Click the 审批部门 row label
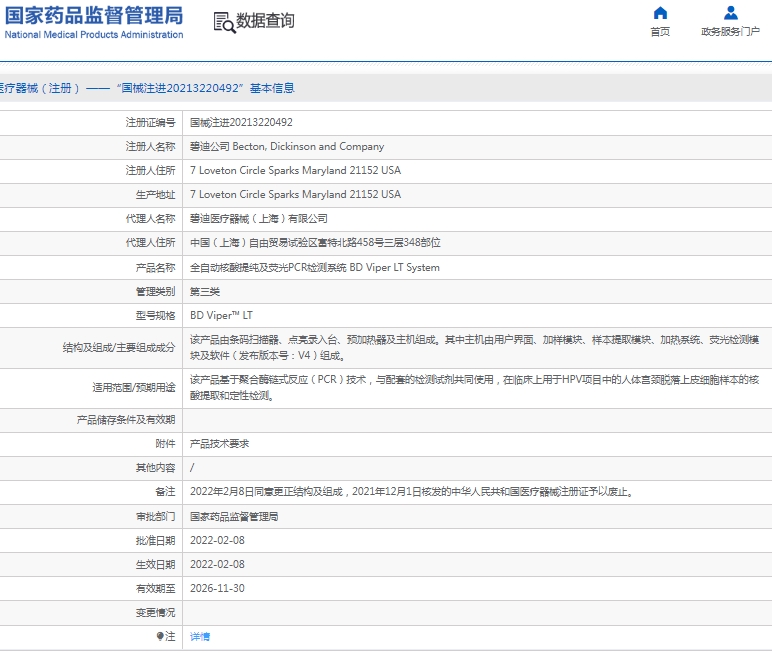 (155, 517)
